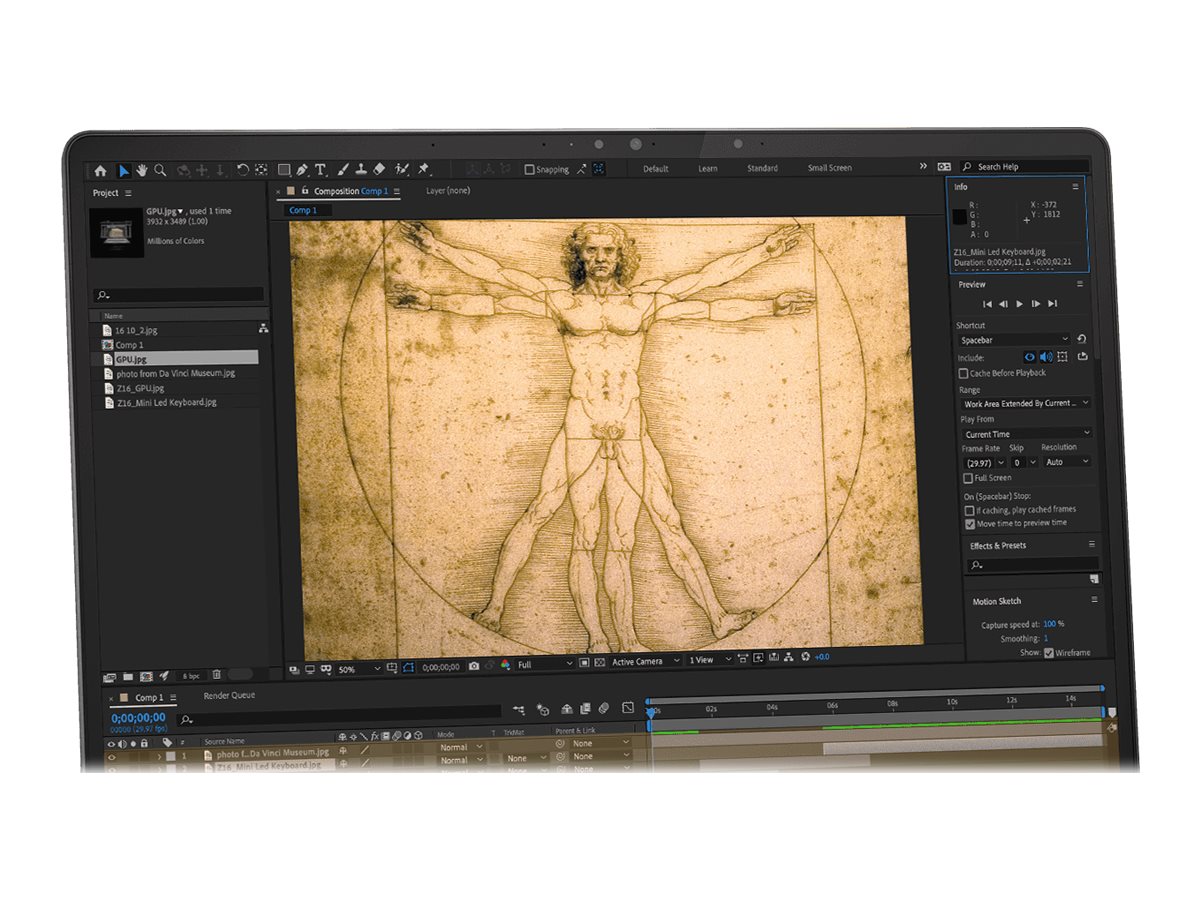Toggle the Snapping checkbox
This screenshot has height=900, width=1200.
coord(530,170)
